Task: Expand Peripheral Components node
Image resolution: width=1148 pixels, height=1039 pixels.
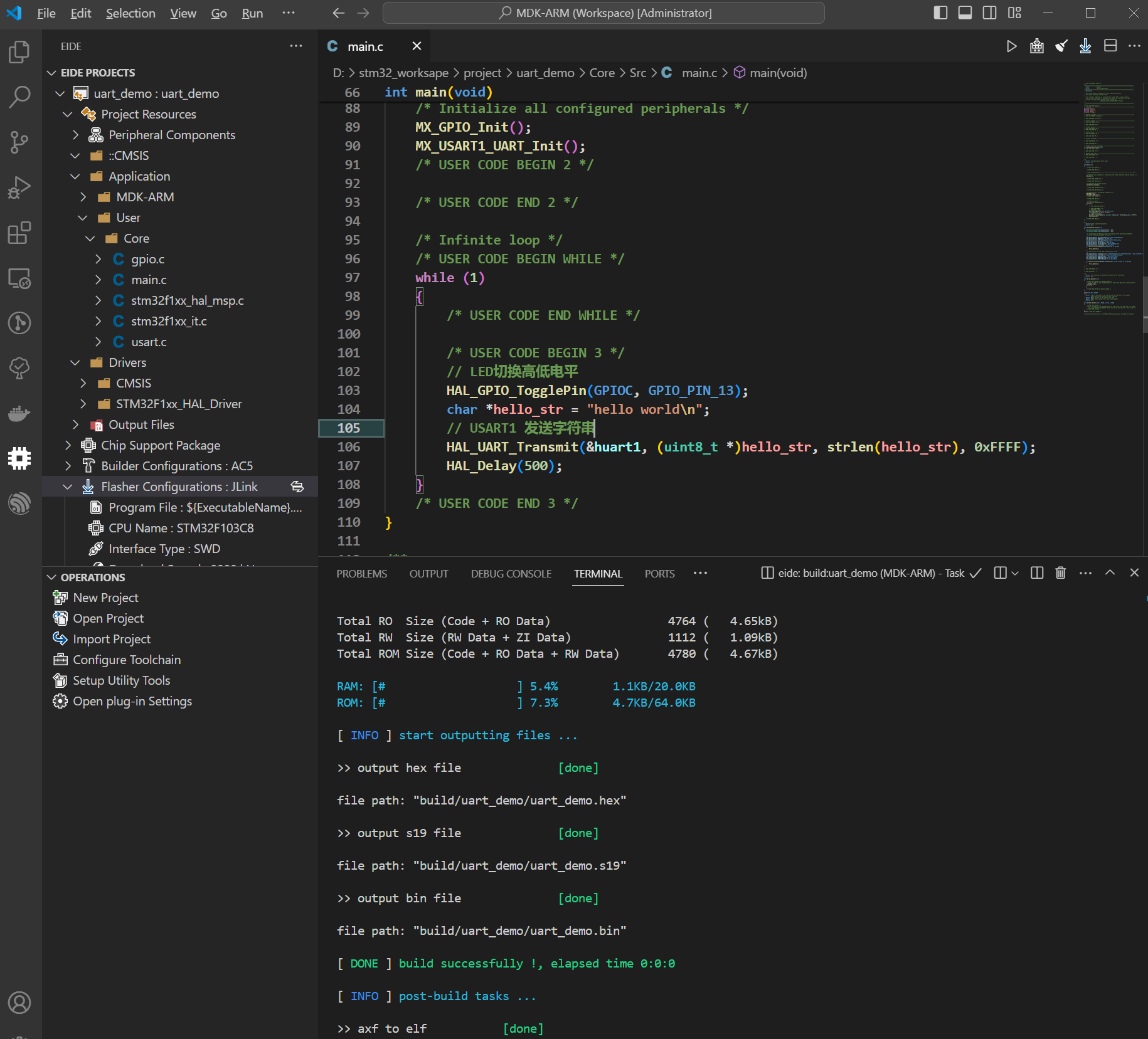Action: [75, 135]
